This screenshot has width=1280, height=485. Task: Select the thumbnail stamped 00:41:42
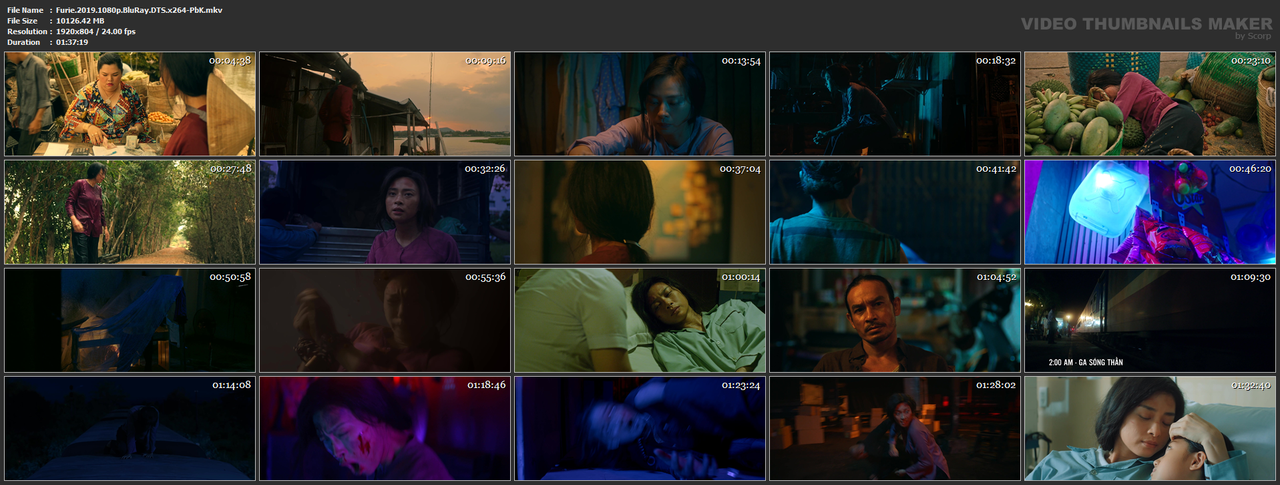[895, 212]
